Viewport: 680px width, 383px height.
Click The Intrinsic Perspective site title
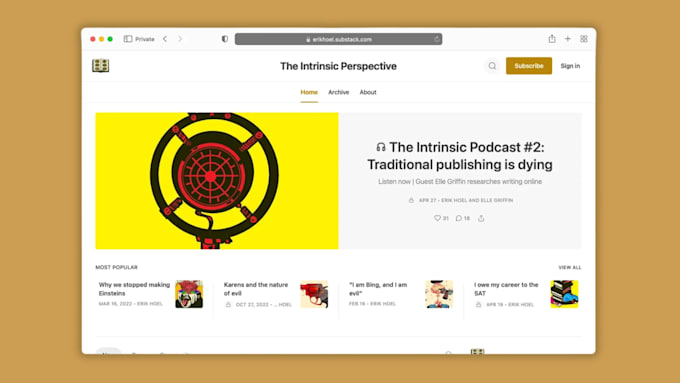(x=338, y=66)
